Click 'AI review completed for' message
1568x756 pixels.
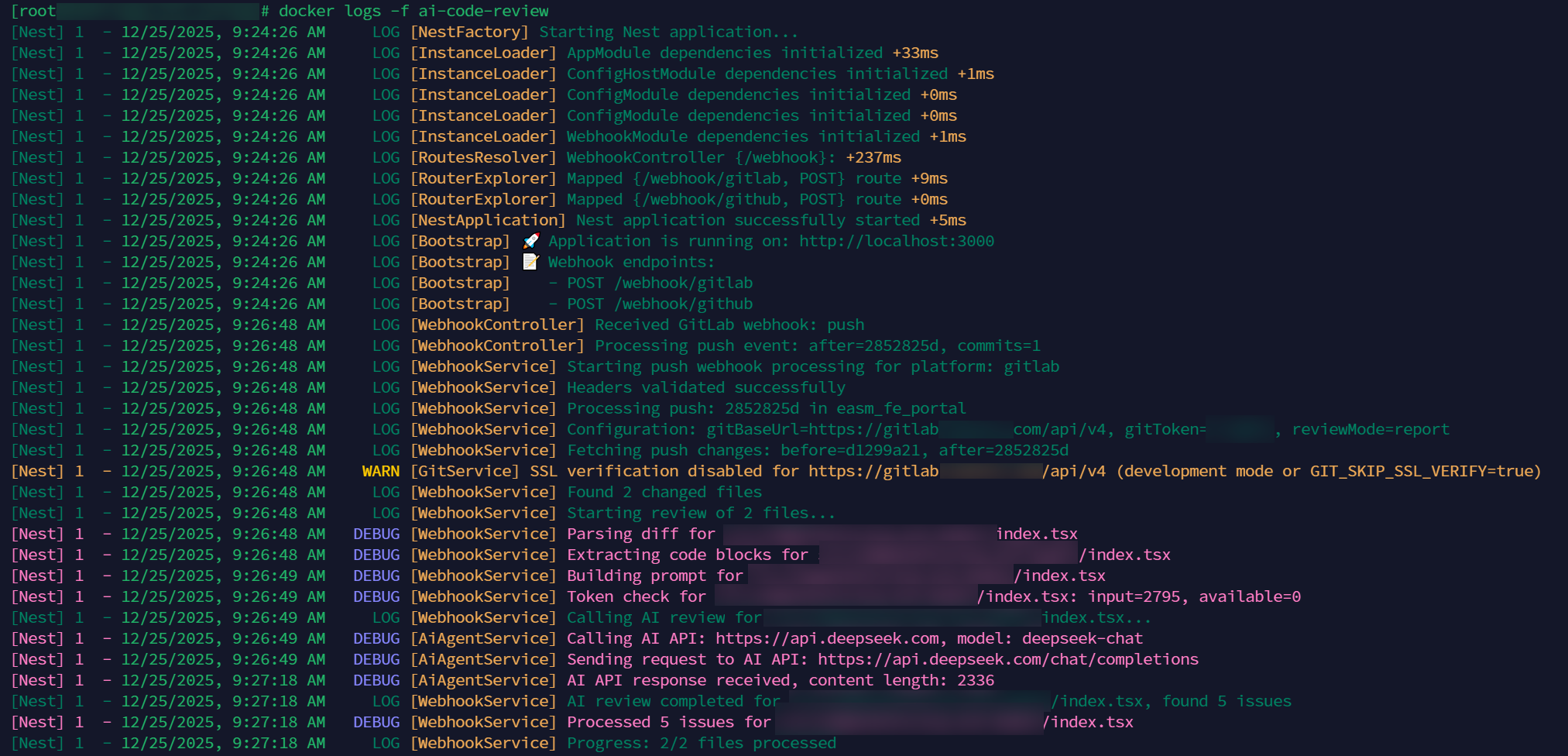[x=674, y=701]
